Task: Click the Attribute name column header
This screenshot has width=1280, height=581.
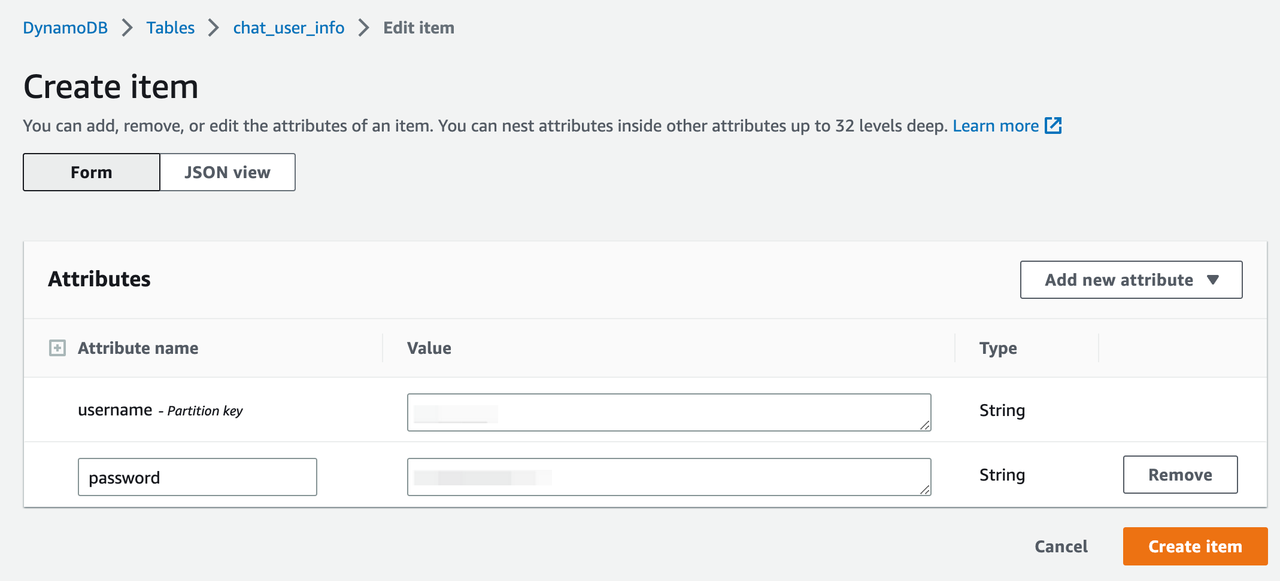Action: [138, 348]
